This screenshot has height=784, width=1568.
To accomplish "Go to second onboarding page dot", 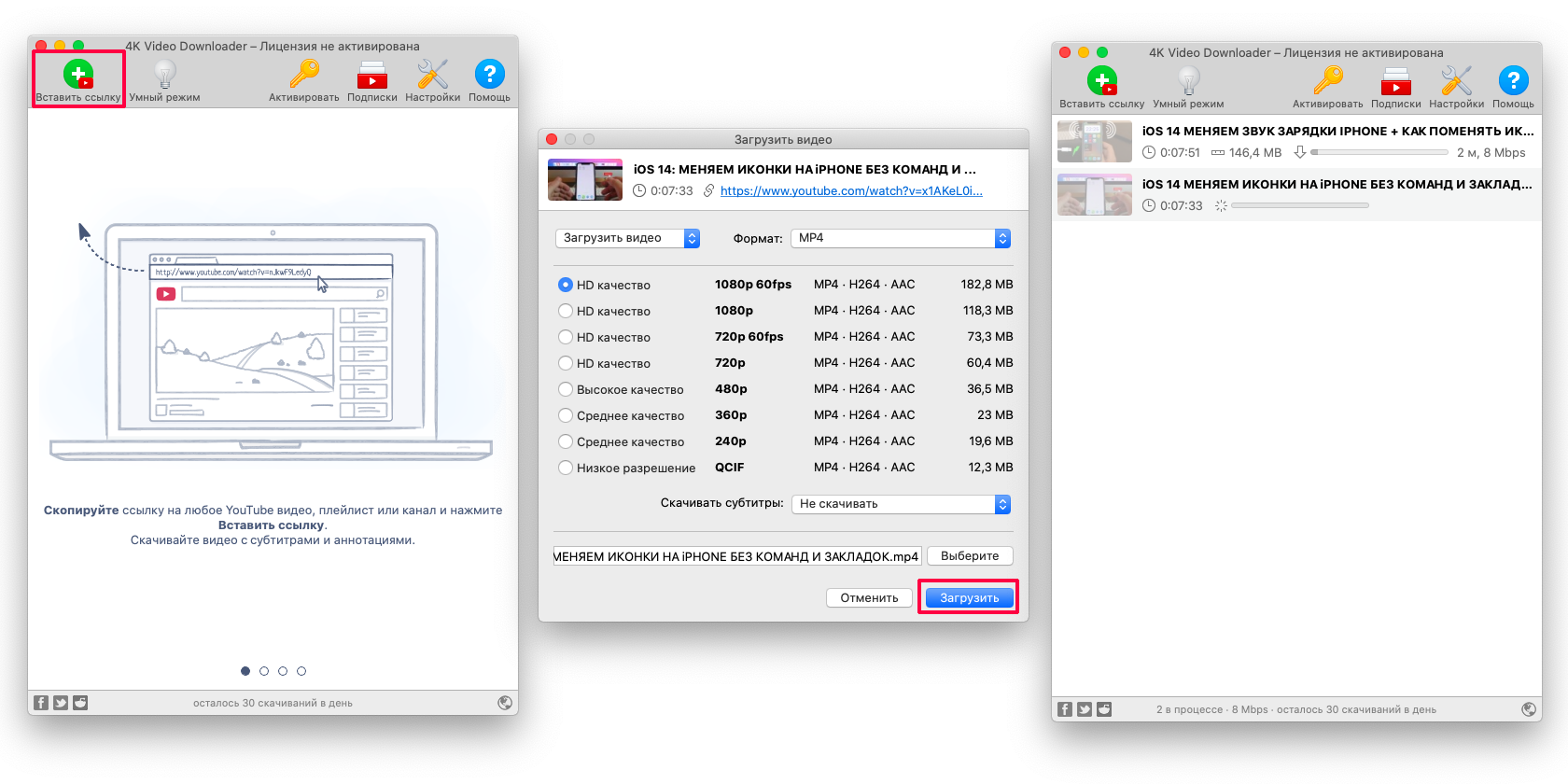I will 264,671.
